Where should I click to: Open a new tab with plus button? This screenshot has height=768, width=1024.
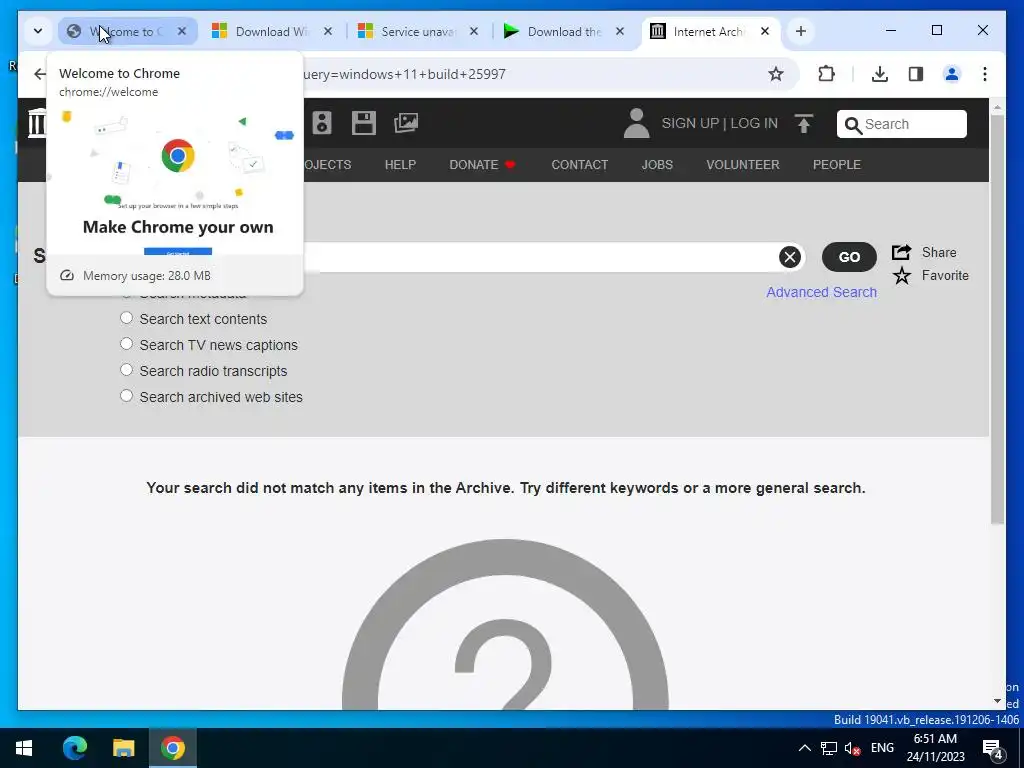coord(801,31)
